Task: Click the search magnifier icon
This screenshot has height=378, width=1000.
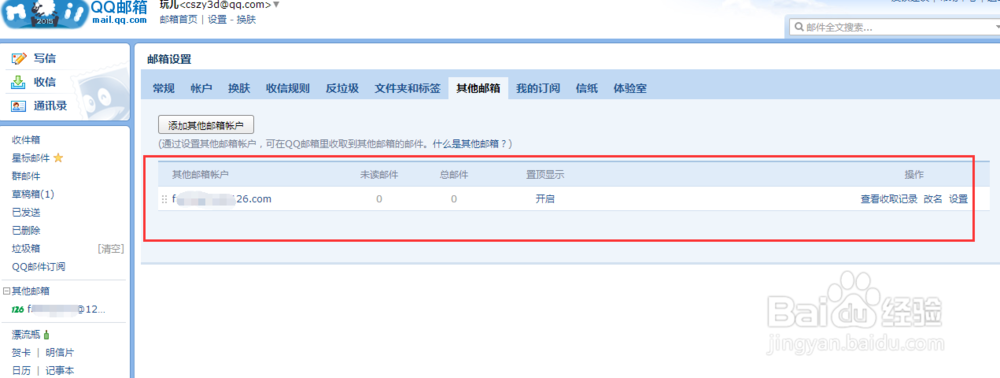Action: [x=798, y=27]
